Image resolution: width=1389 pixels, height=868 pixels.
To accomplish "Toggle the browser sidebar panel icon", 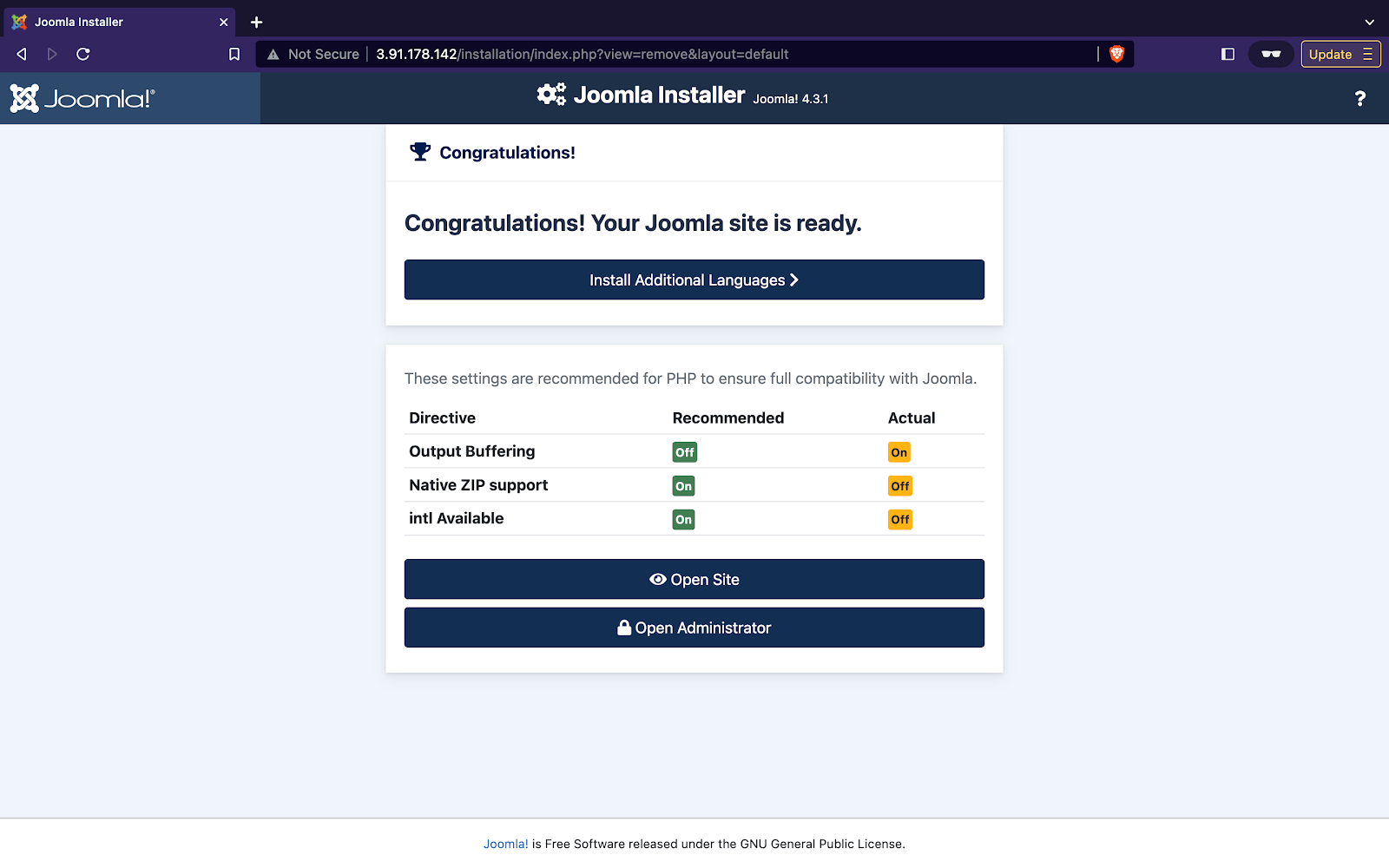I will pyautogui.click(x=1227, y=54).
